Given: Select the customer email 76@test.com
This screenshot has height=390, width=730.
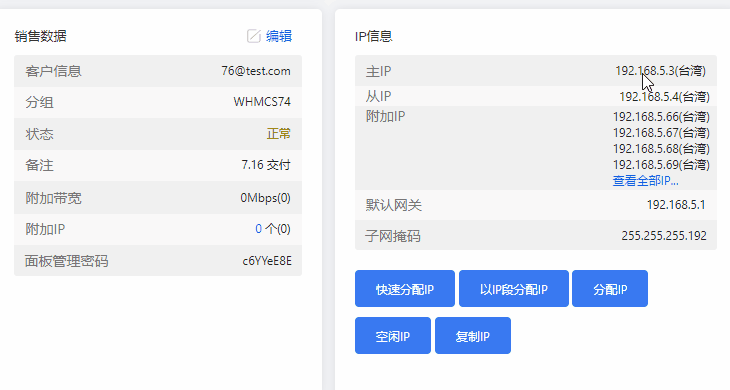Looking at the screenshot, I should (256, 71).
